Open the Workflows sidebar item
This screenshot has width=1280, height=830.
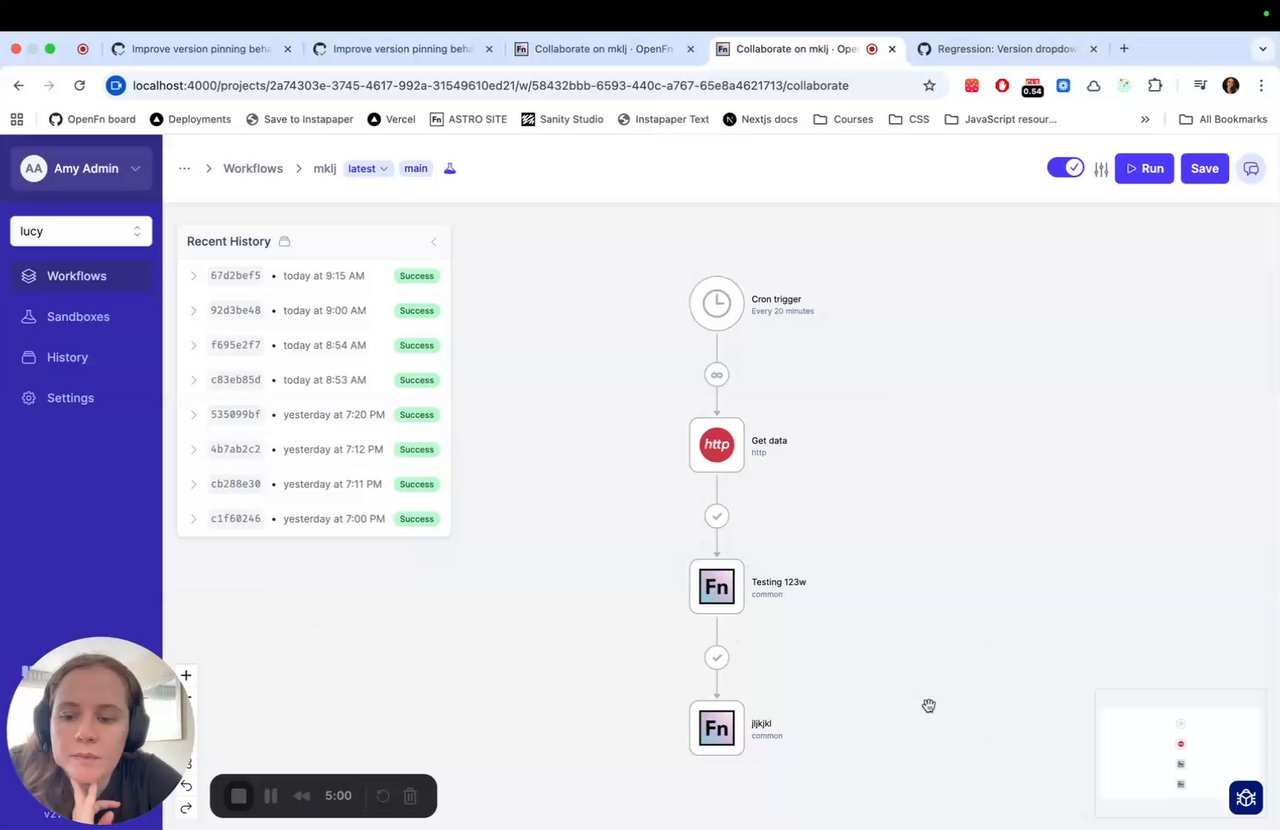[x=81, y=276]
